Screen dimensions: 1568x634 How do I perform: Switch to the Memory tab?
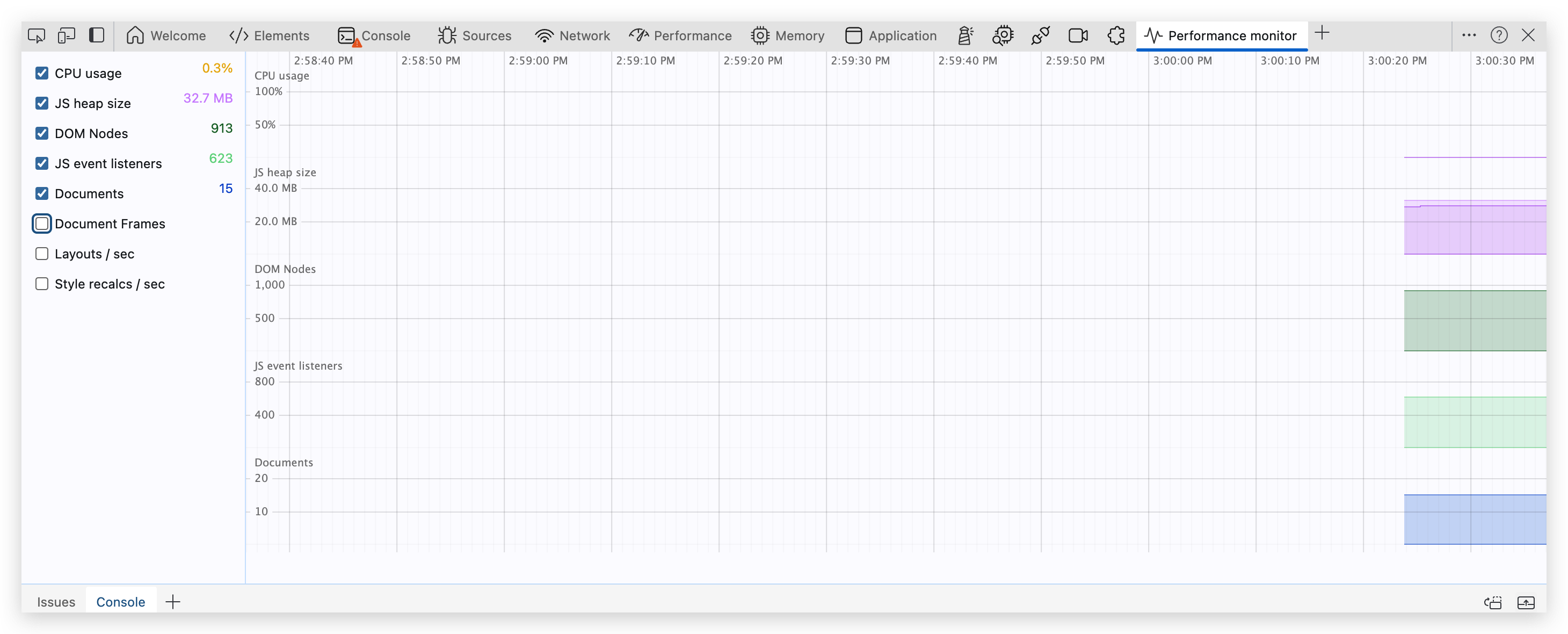[788, 35]
